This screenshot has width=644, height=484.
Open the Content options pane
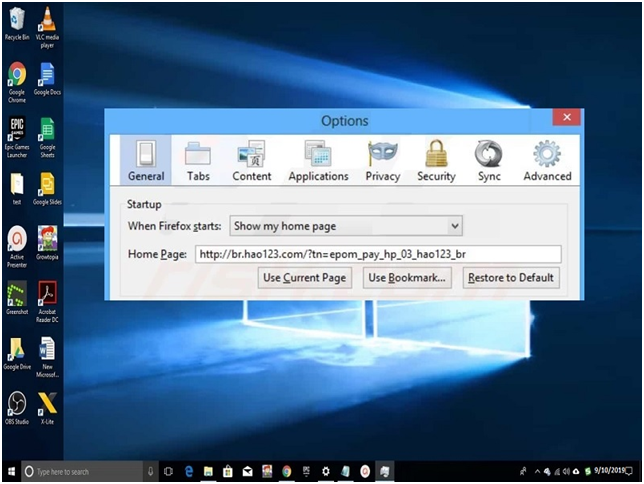coord(251,160)
